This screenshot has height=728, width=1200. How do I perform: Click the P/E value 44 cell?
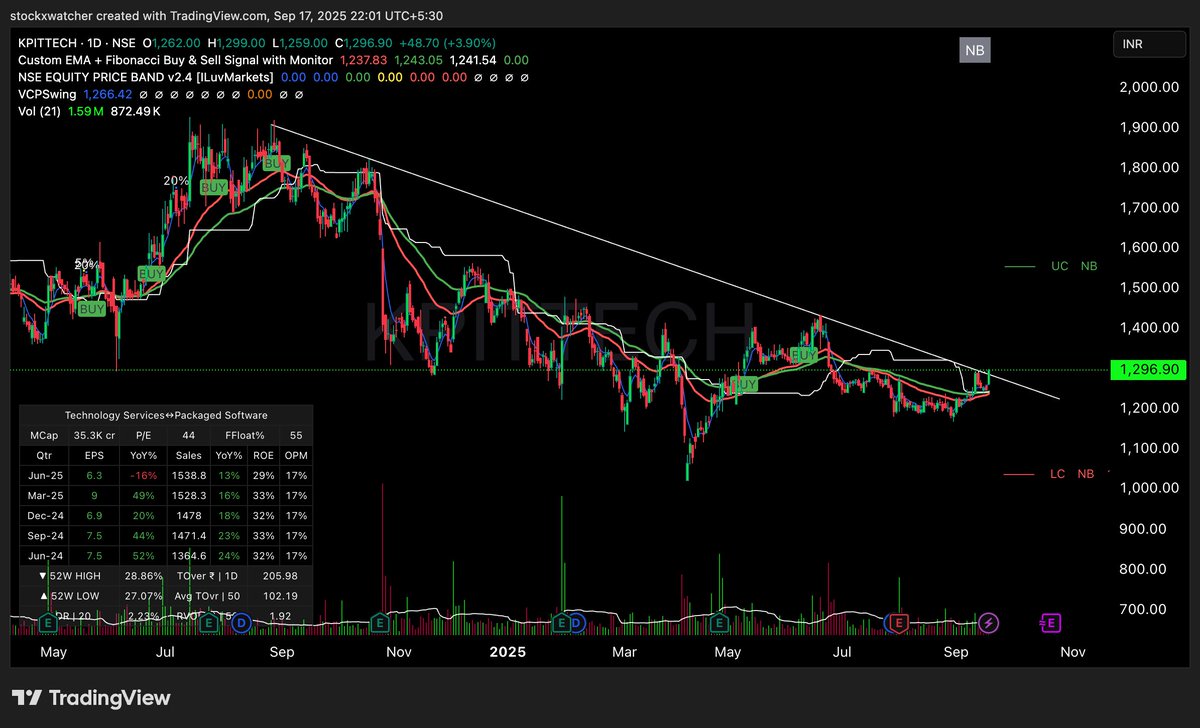click(188, 435)
